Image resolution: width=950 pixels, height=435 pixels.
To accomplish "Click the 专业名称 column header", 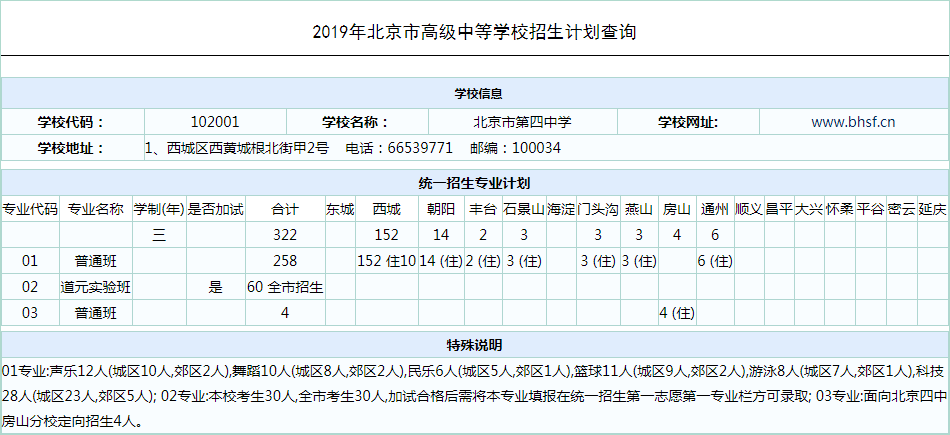I will coord(96,209).
